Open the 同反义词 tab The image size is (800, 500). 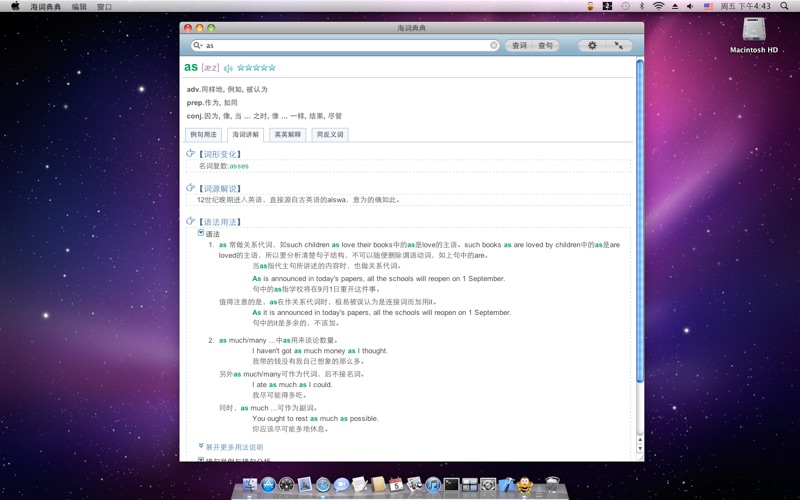click(x=329, y=134)
